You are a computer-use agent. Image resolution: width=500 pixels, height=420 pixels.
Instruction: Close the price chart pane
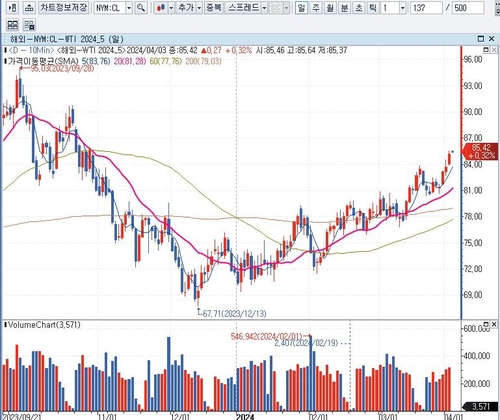tap(494, 50)
